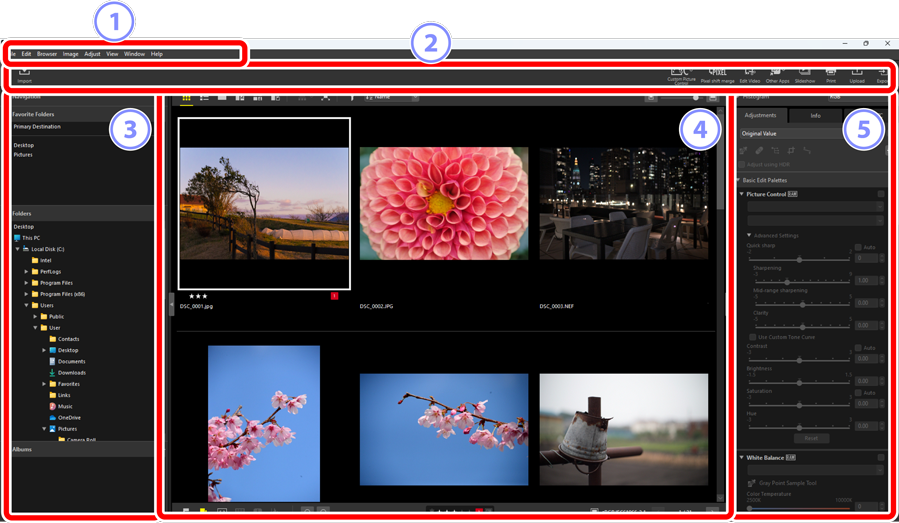Viewport: 899px width, 523px height.
Task: Click the Import icon in the toolbar
Action: [x=24, y=73]
